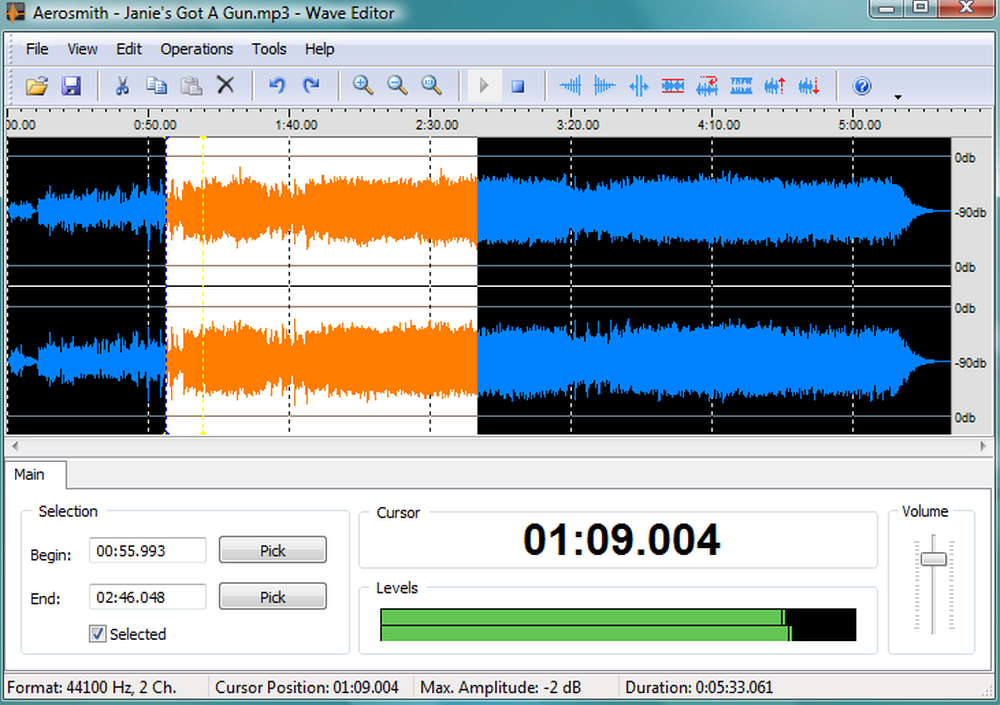Apply the fade out effect icon
The height and width of the screenshot is (705, 1000).
[604, 85]
